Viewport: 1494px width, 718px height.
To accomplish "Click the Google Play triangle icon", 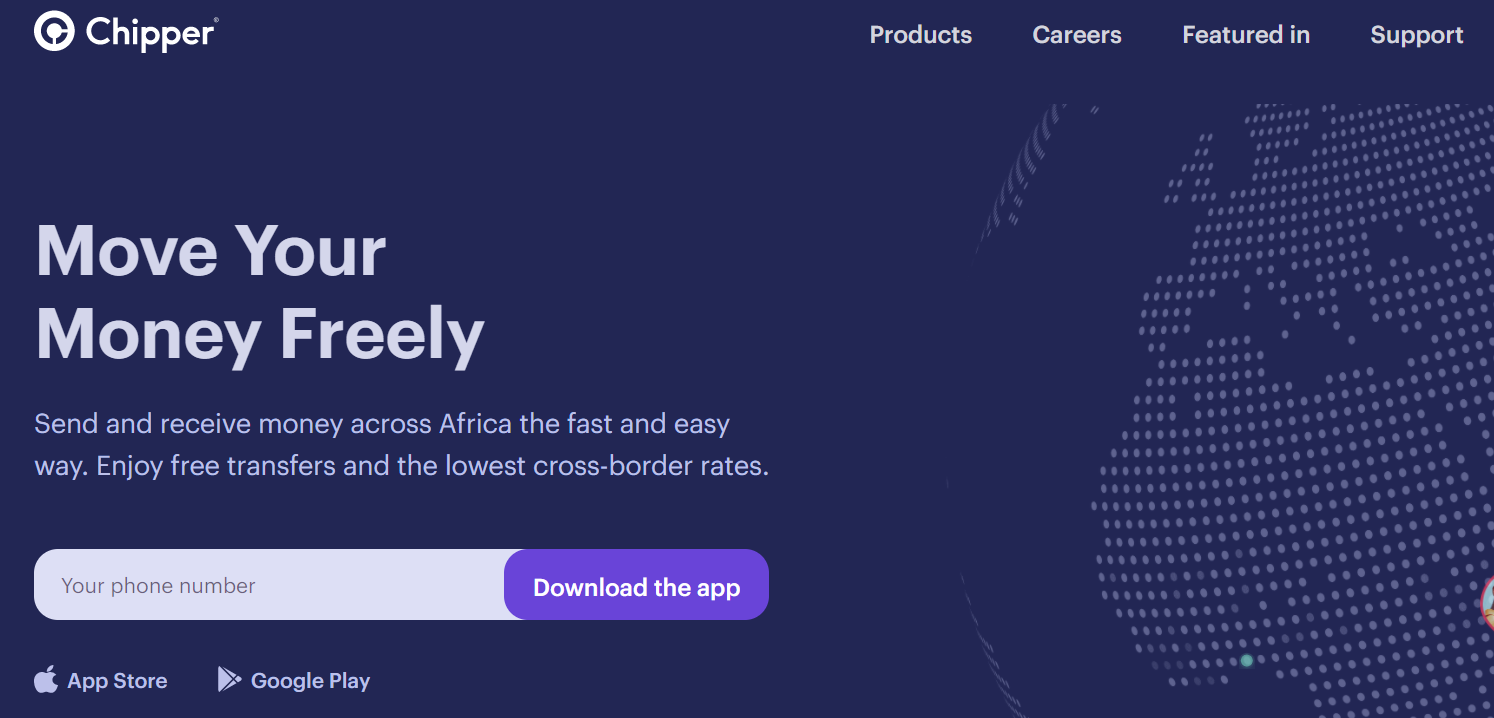I will [229, 680].
